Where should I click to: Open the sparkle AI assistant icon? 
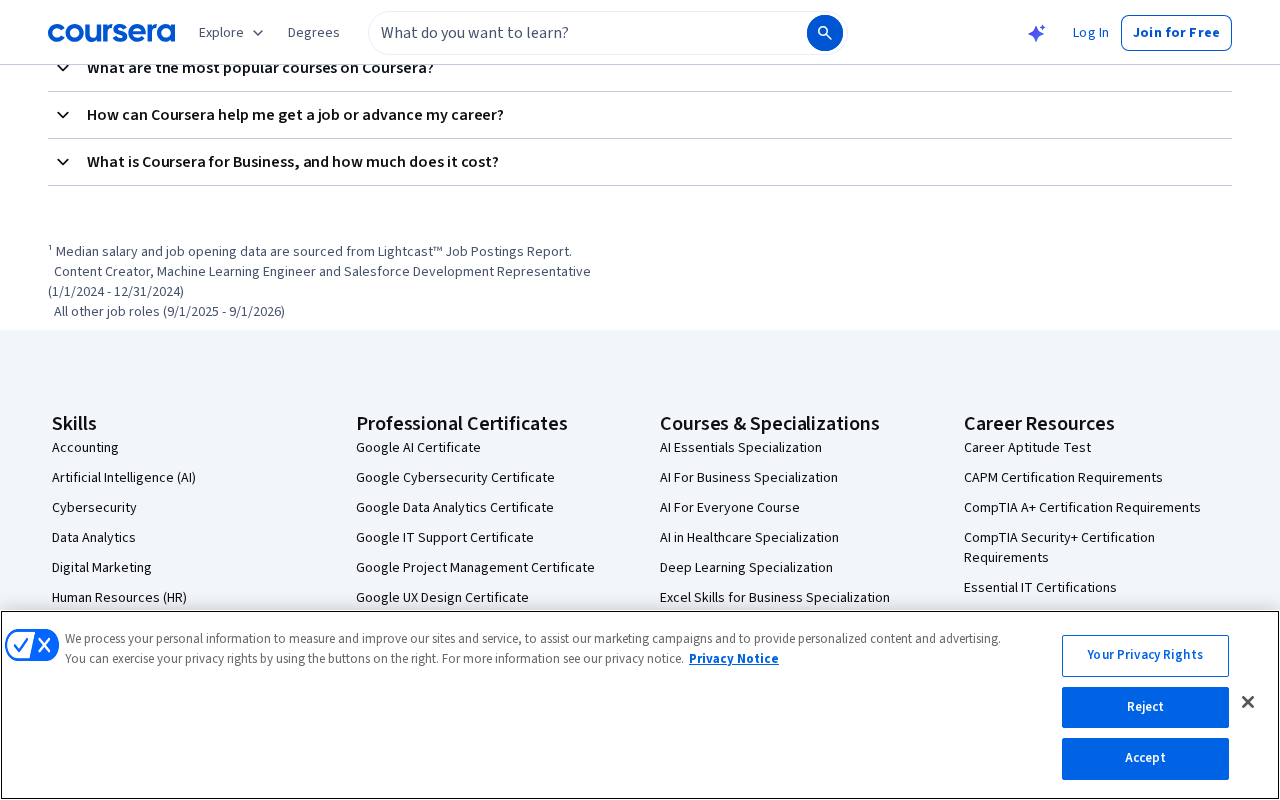pos(1037,33)
